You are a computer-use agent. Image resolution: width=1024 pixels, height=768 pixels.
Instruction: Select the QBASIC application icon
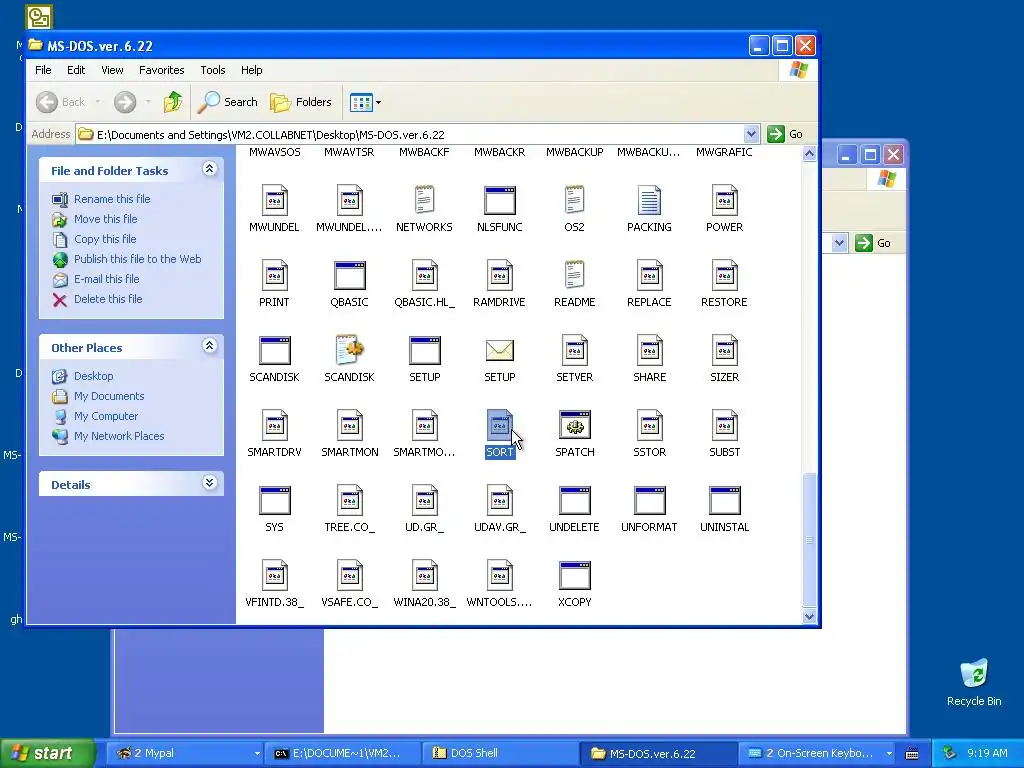[x=349, y=276]
